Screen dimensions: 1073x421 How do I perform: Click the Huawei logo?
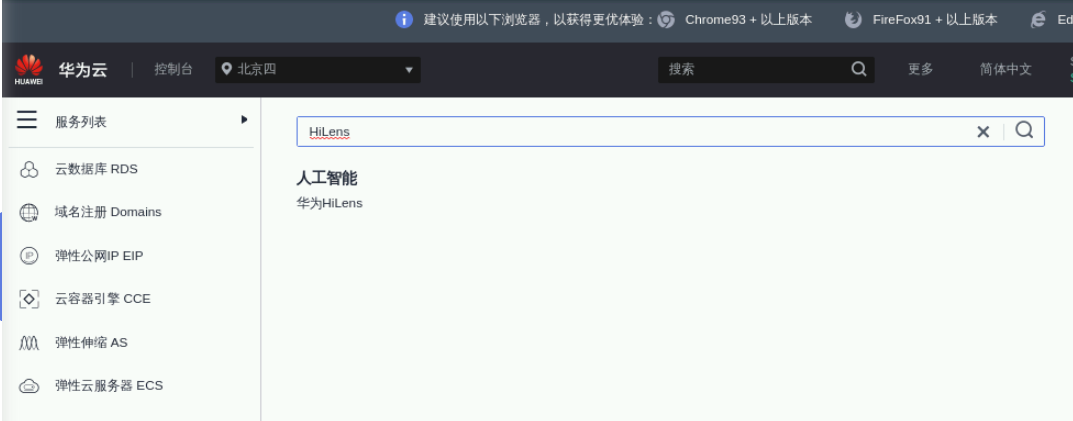click(x=29, y=70)
